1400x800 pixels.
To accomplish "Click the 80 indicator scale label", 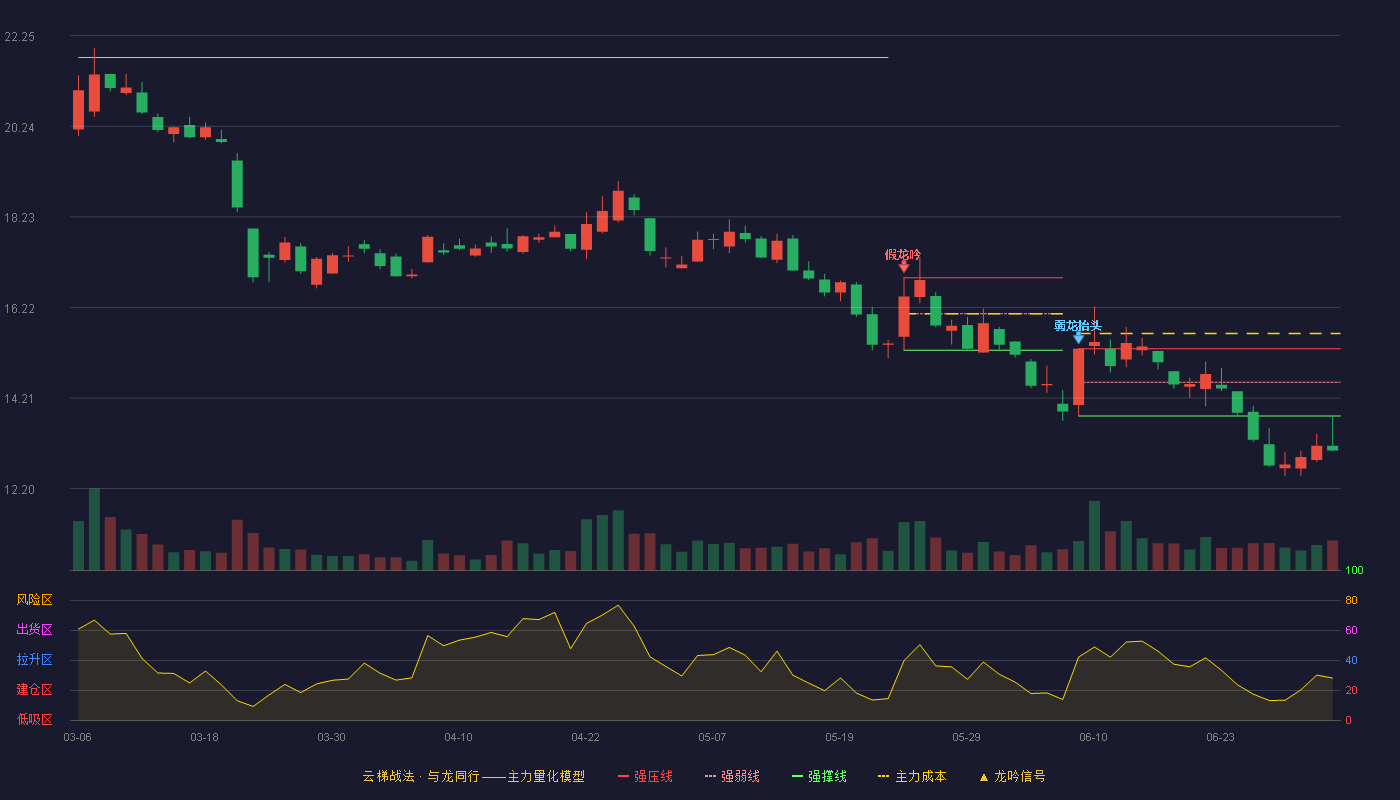I will [1351, 600].
